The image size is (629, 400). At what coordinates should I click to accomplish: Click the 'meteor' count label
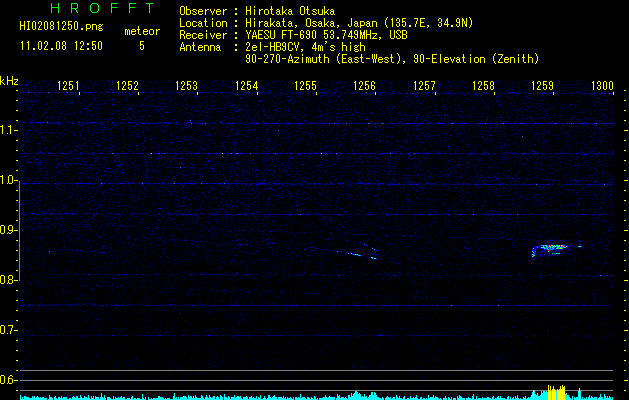pyautogui.click(x=142, y=31)
